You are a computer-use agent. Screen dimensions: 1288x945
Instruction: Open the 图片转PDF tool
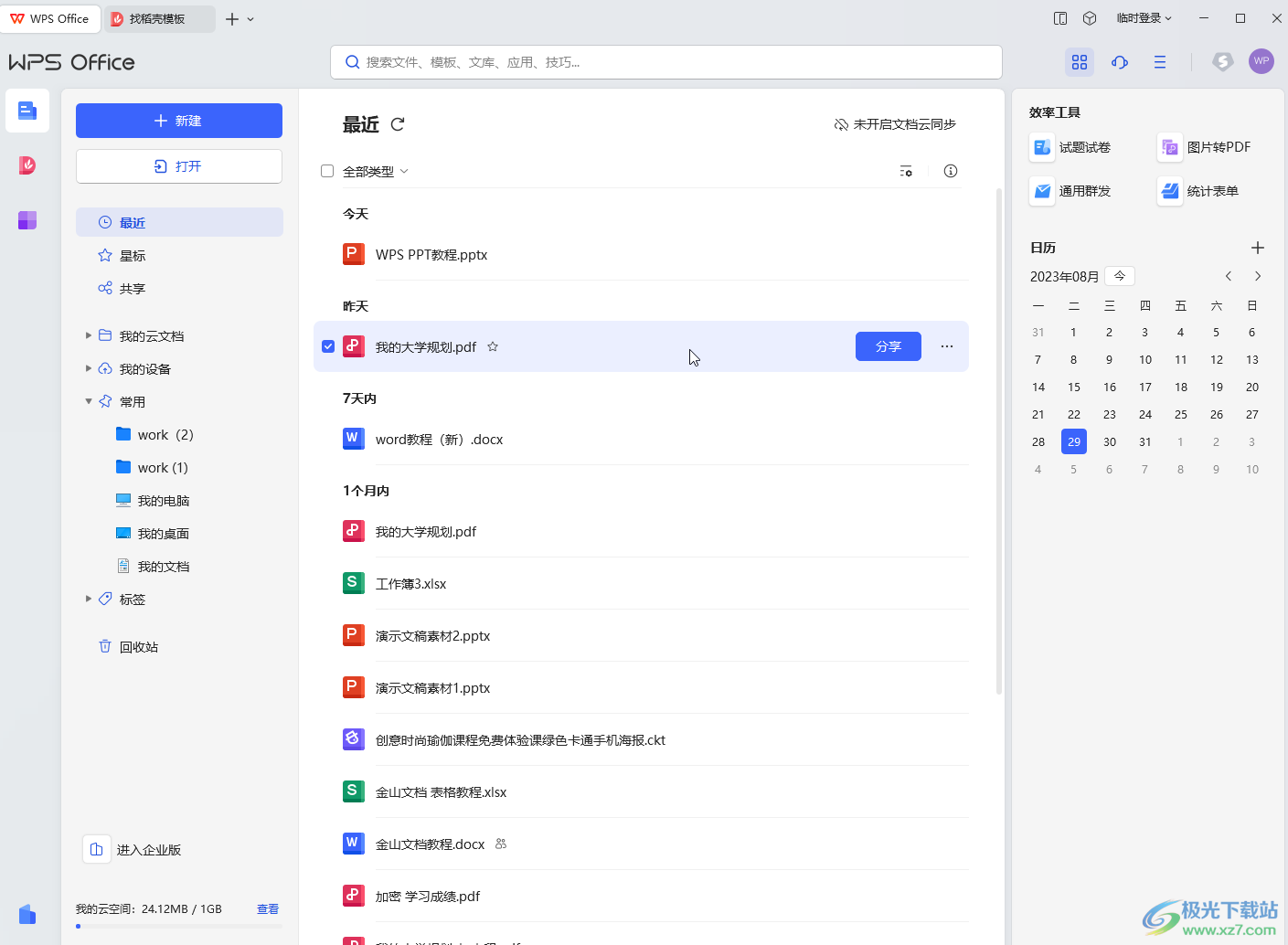tap(1203, 147)
